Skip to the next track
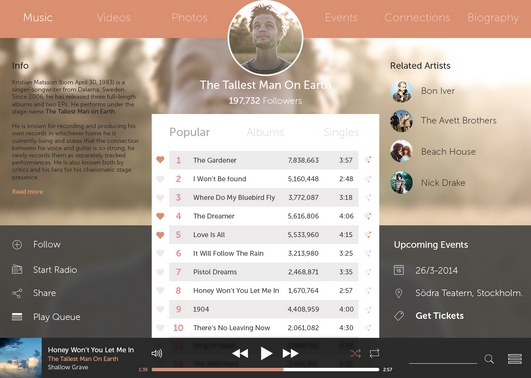 pyautogui.click(x=290, y=353)
